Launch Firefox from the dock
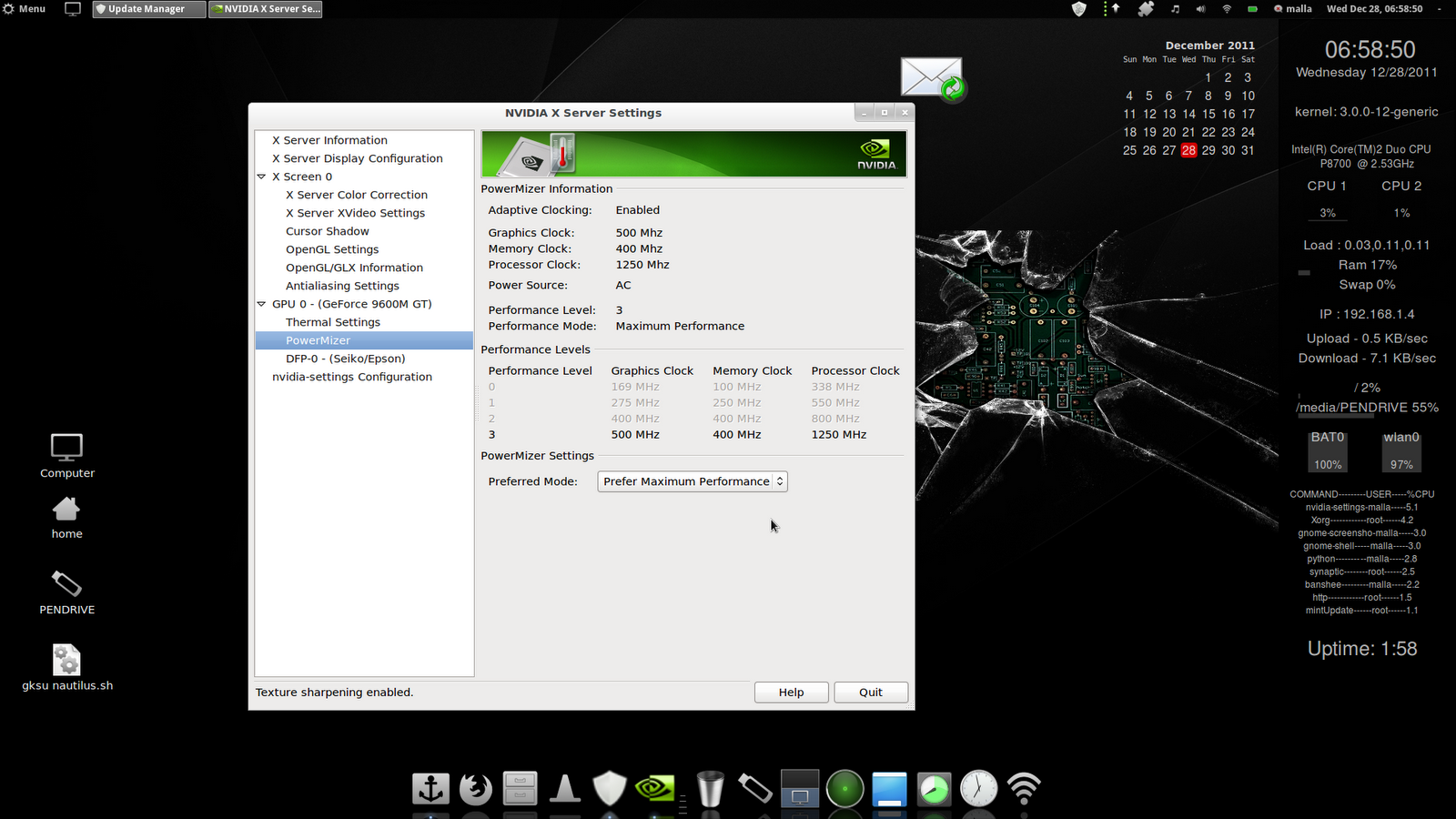The width and height of the screenshot is (1456, 819). point(475,788)
